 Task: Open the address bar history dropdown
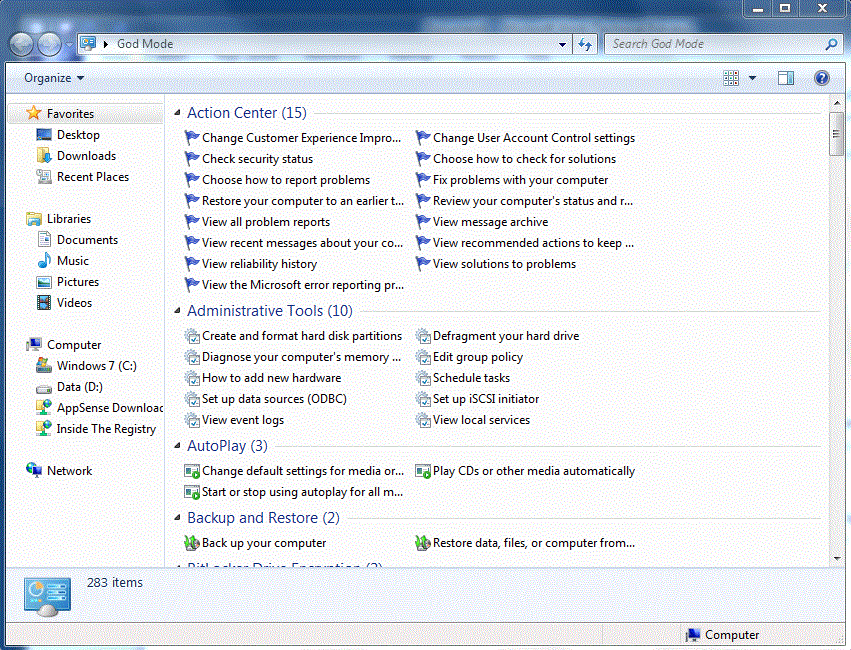point(564,44)
